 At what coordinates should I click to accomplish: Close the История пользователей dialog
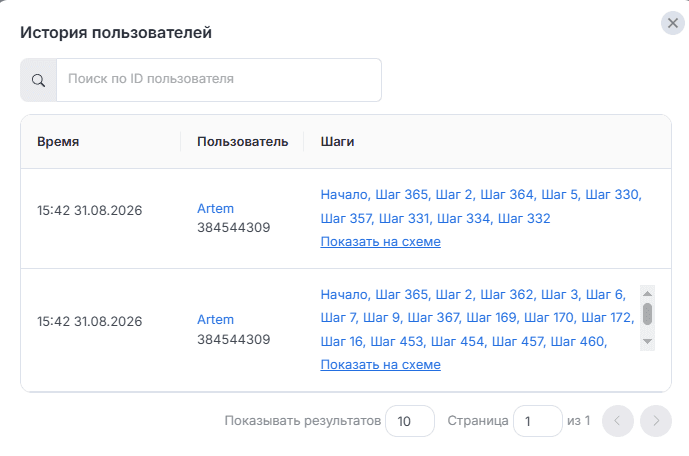[x=672, y=23]
